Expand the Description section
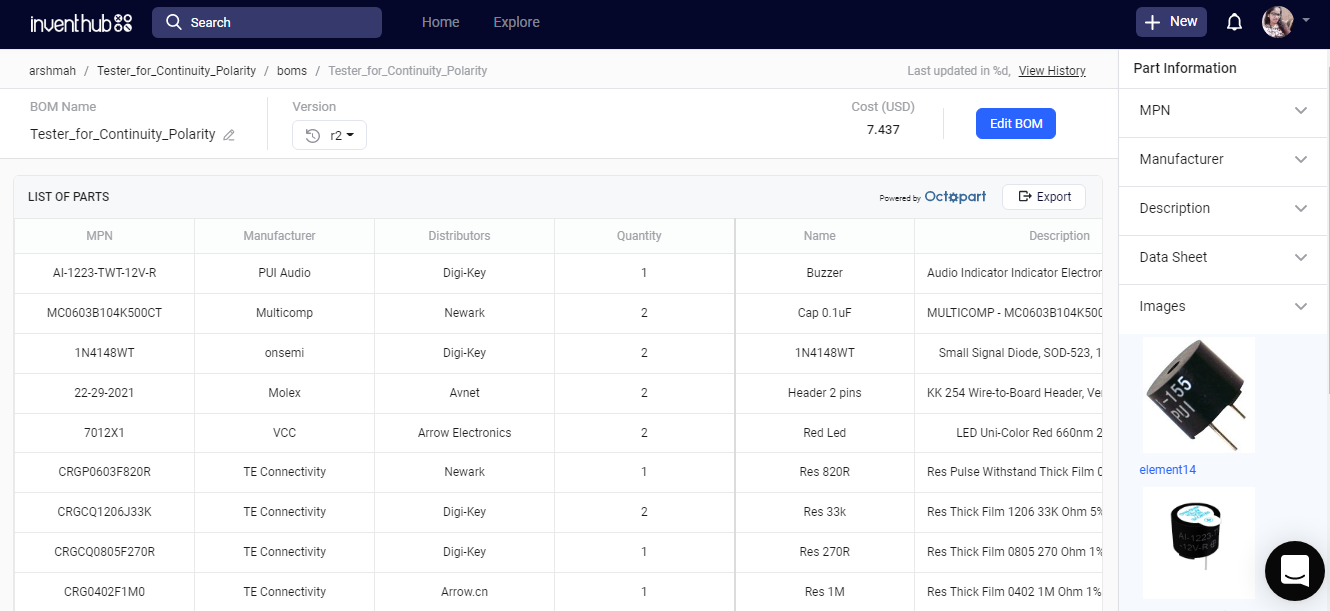The image size is (1330, 611). point(1224,208)
